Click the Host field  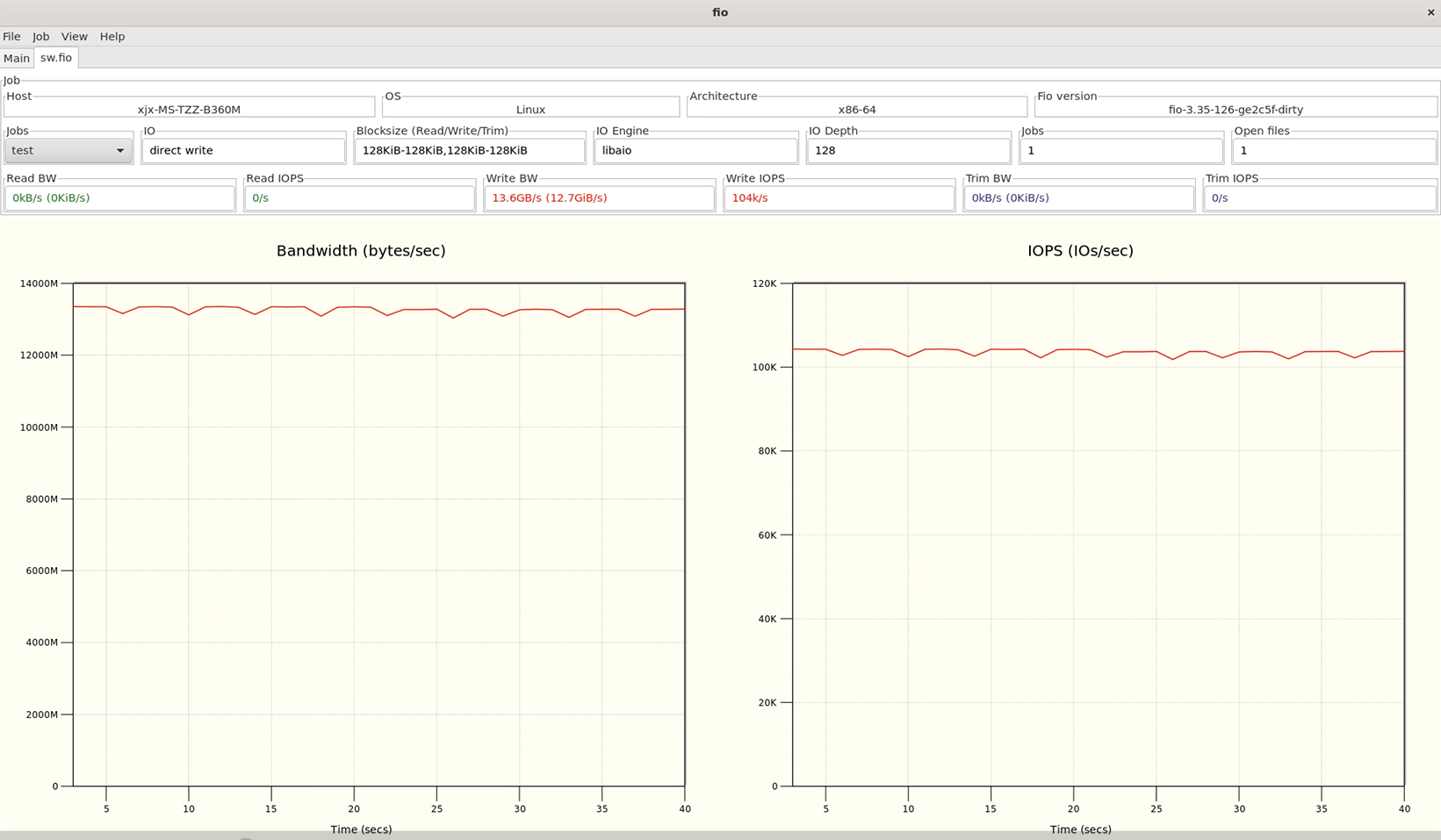coord(189,110)
